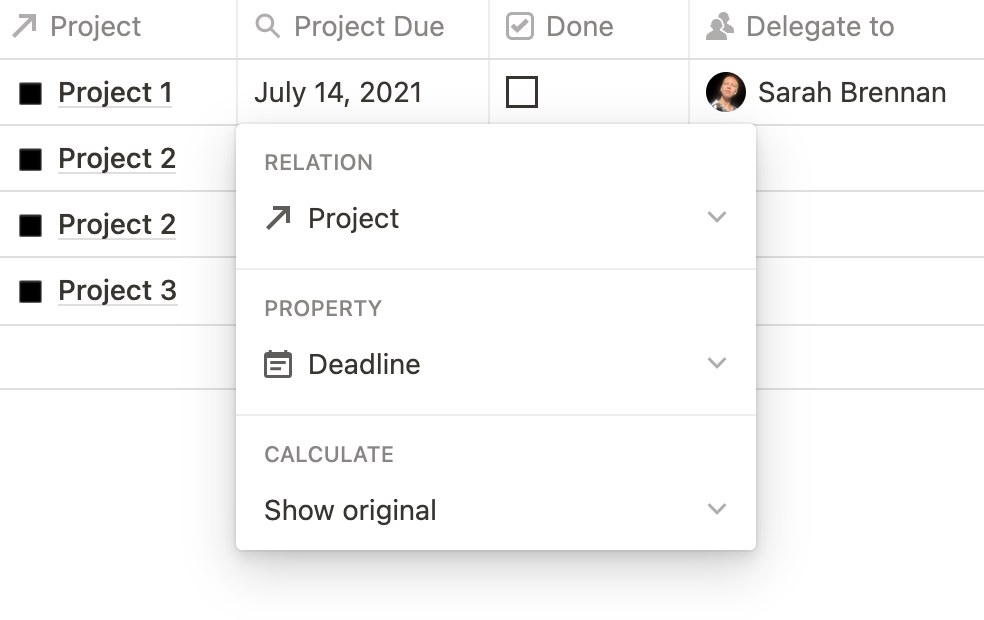Select the Sarah Brennan name in Delegate cell
Screen dimensions: 984x620
click(852, 93)
